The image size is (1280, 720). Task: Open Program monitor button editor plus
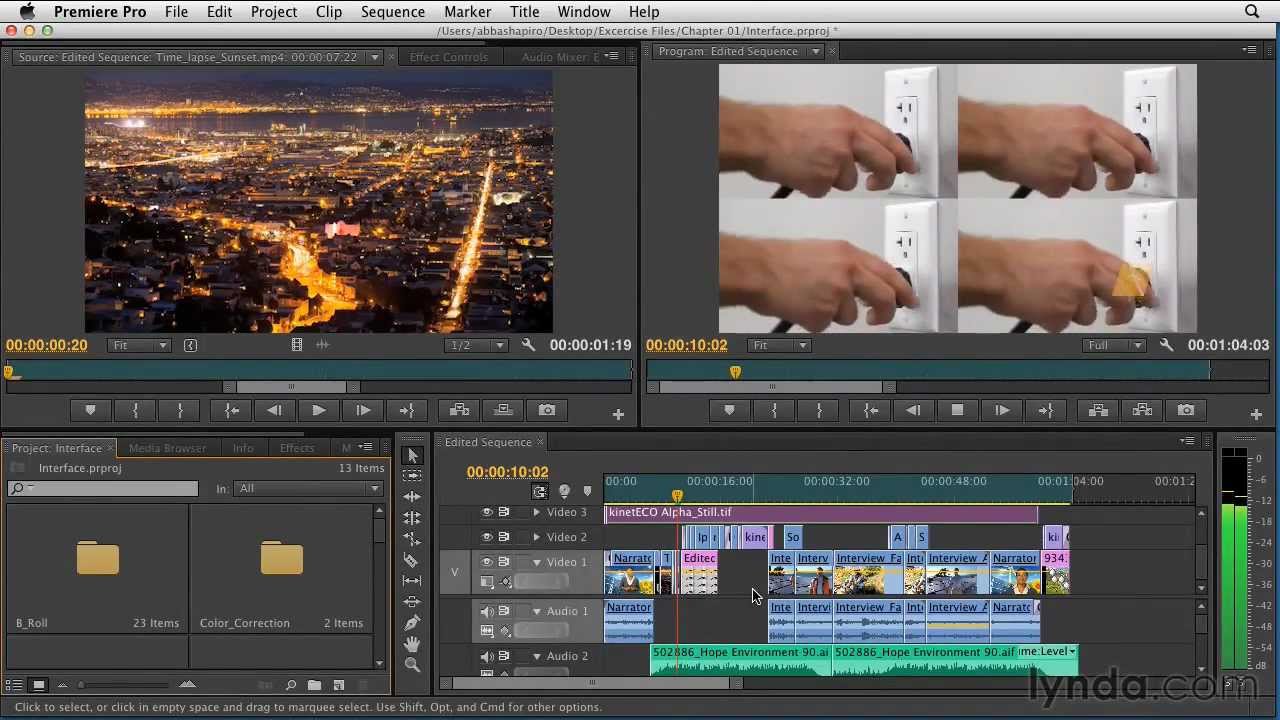click(x=1256, y=414)
